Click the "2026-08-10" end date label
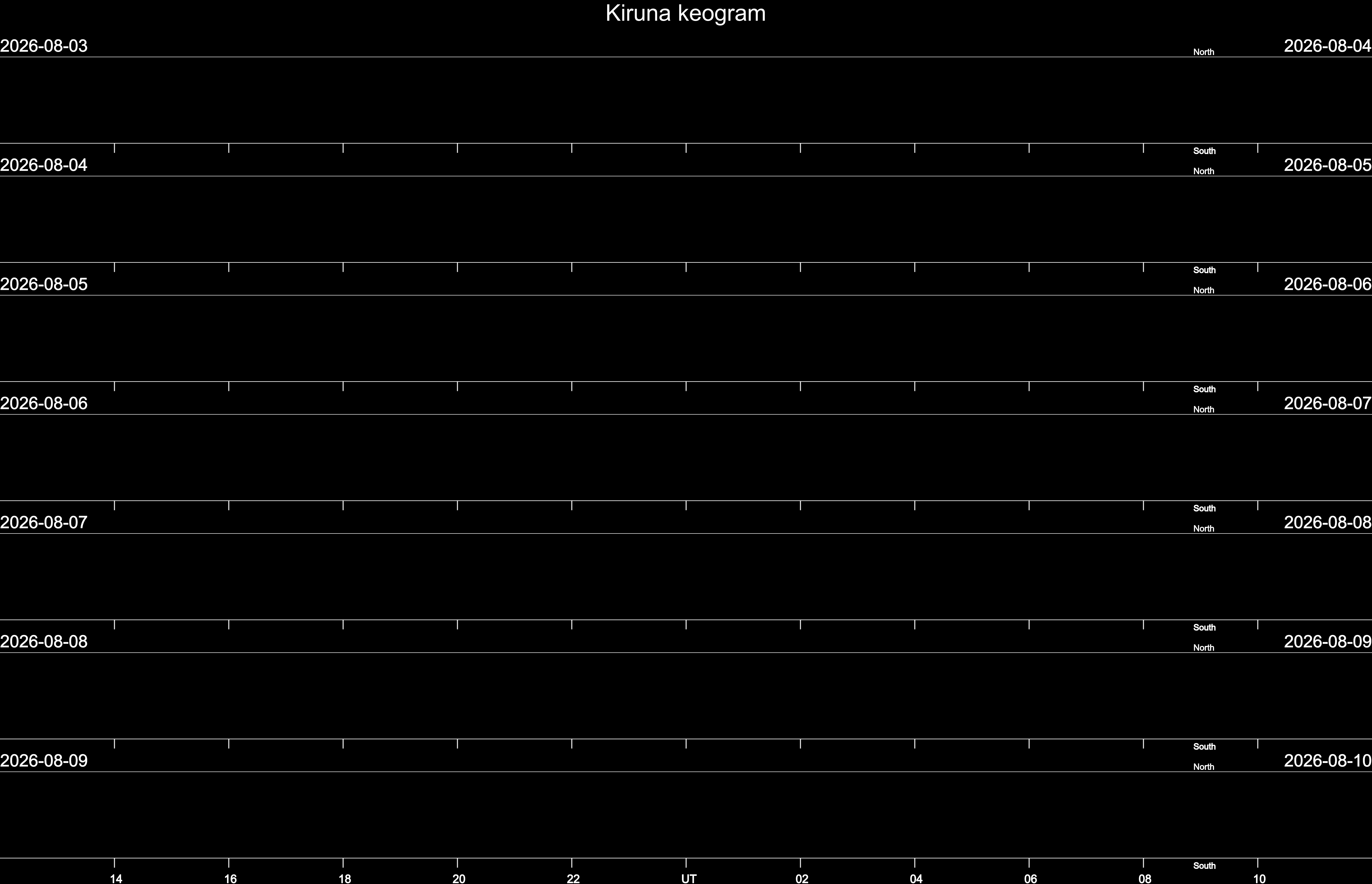1372x884 pixels. (x=1328, y=761)
